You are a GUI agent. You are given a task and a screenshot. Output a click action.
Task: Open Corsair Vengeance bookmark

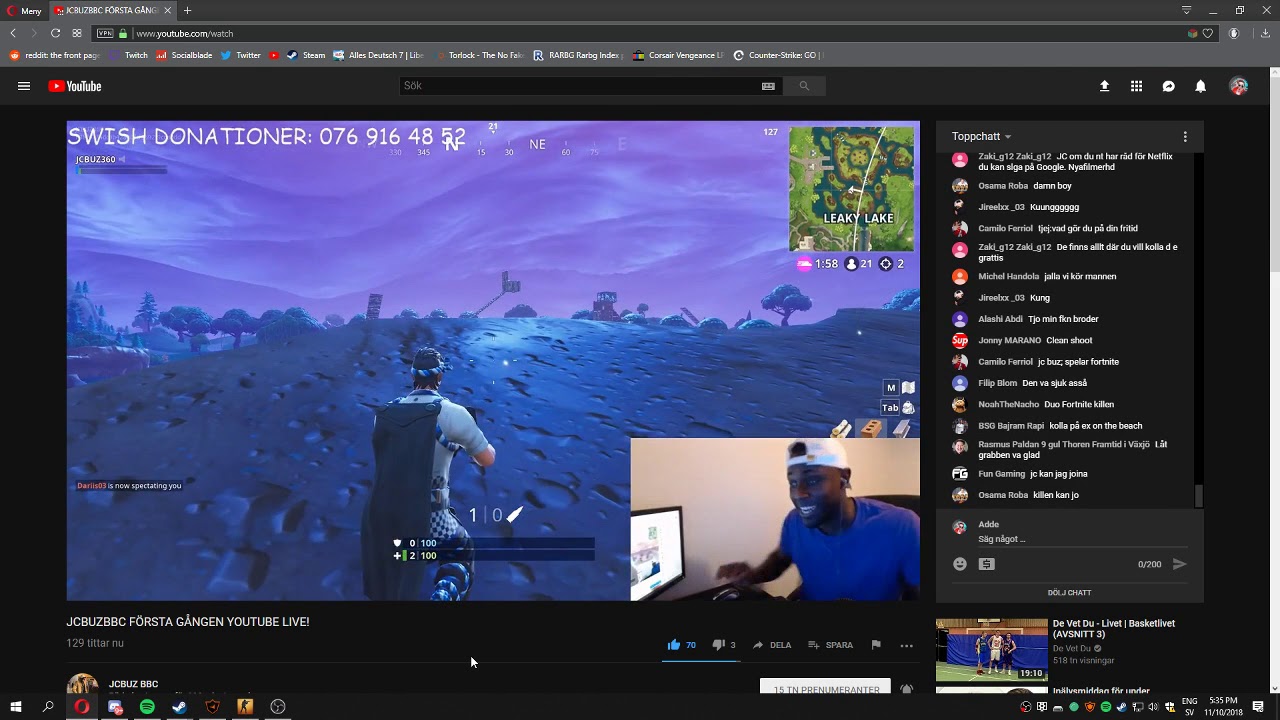coord(678,56)
